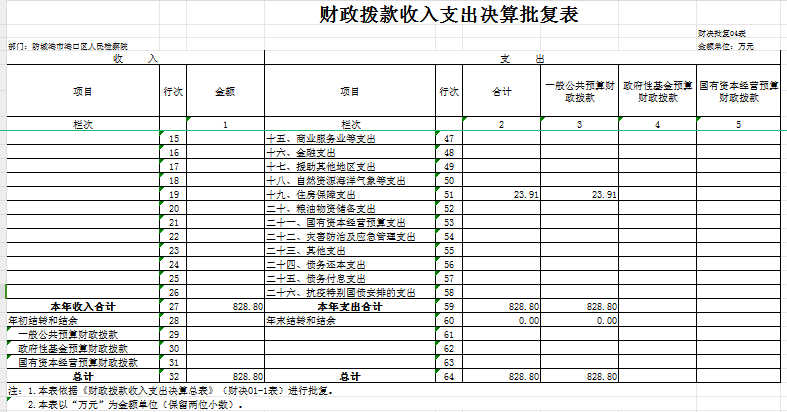Image resolution: width=787 pixels, height=412 pixels.
Task: Select the 十八、自然资源海洋气象等支出 cell
Action: 350,181
